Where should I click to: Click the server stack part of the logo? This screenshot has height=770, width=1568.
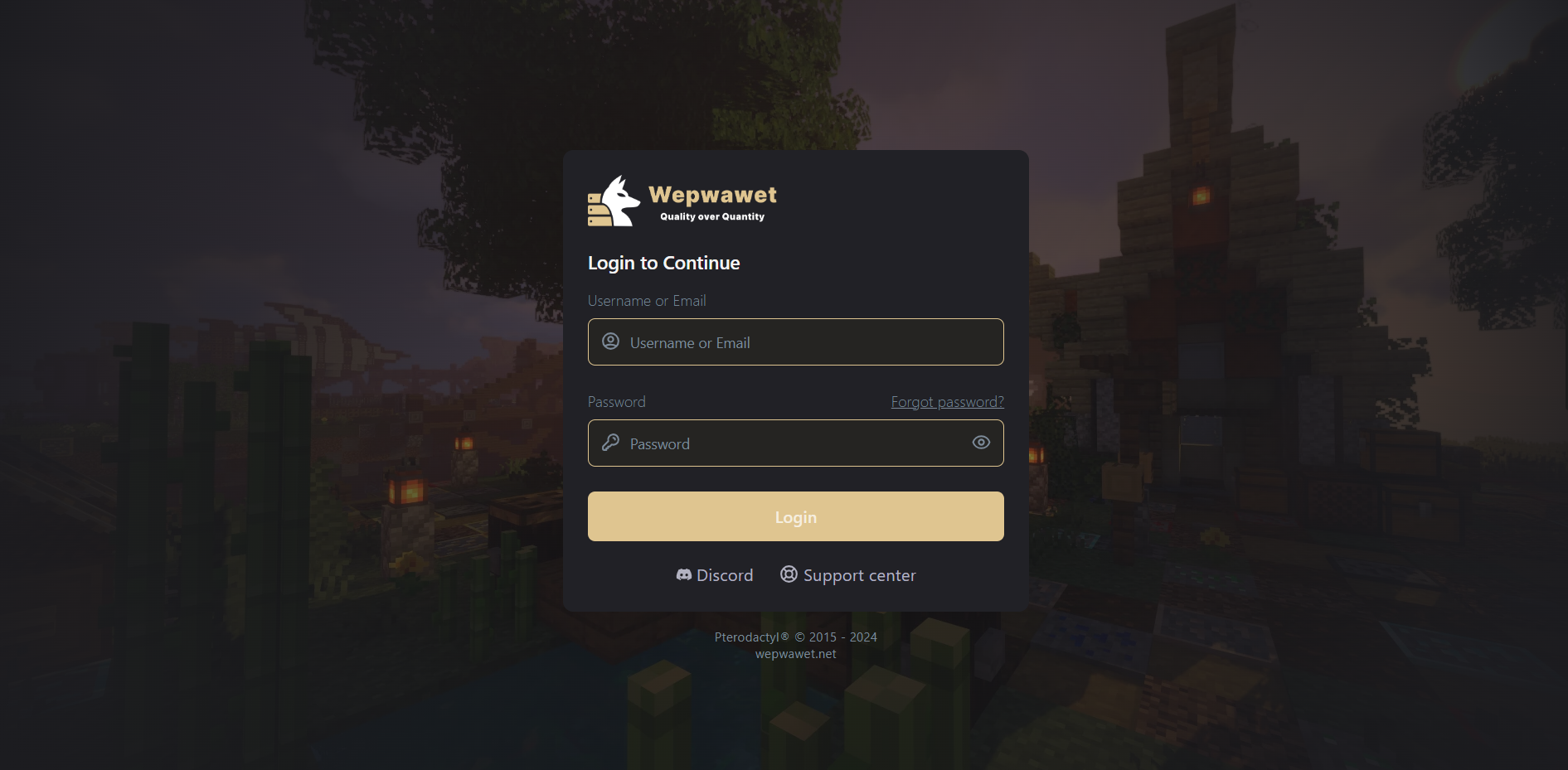click(599, 210)
